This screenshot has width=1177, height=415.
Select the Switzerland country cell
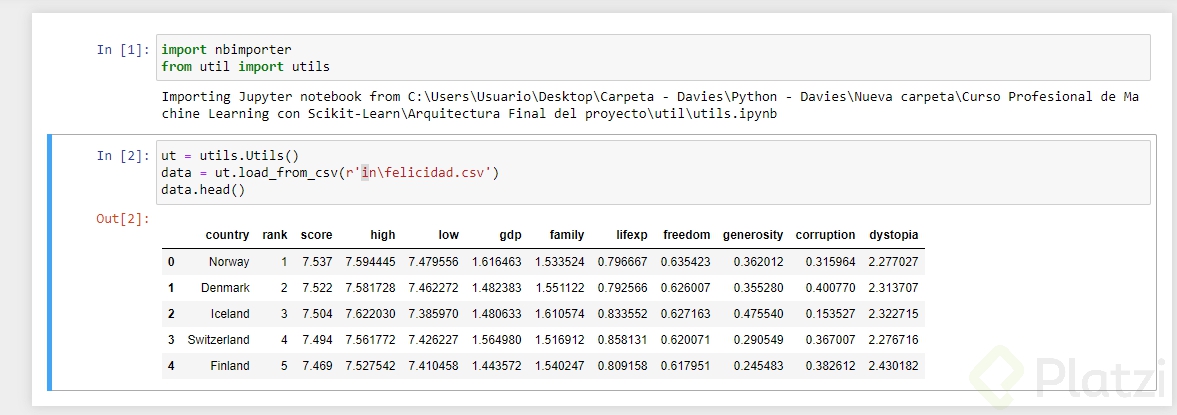(x=218, y=340)
